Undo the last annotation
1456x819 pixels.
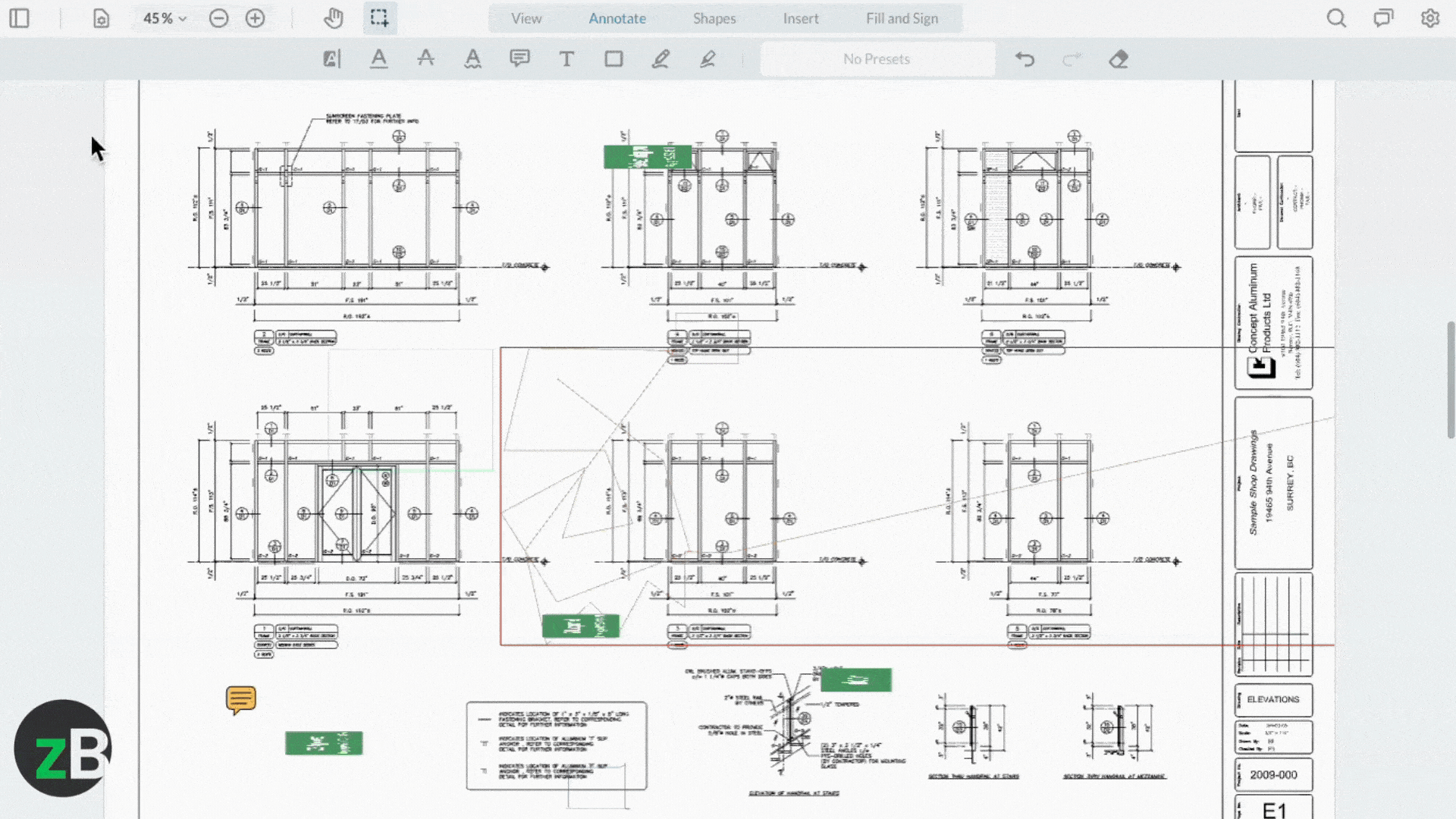pos(1025,58)
